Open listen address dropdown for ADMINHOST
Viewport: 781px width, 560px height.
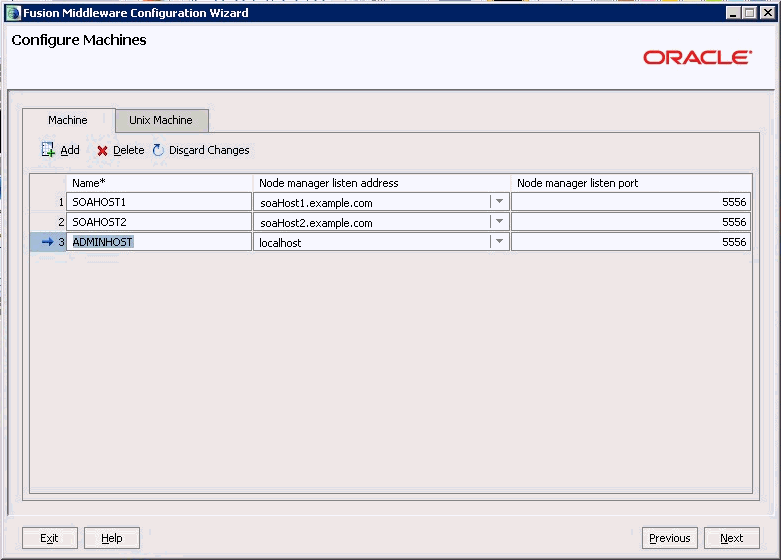pos(499,242)
